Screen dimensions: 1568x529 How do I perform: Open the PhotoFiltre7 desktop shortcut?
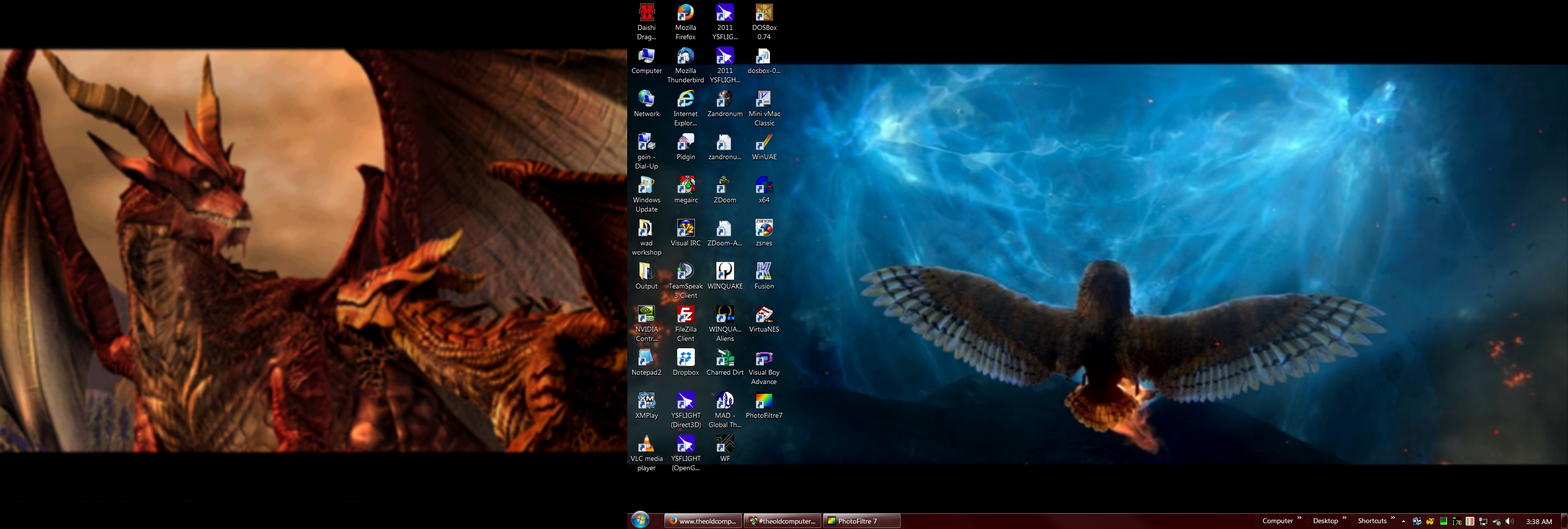tap(764, 402)
